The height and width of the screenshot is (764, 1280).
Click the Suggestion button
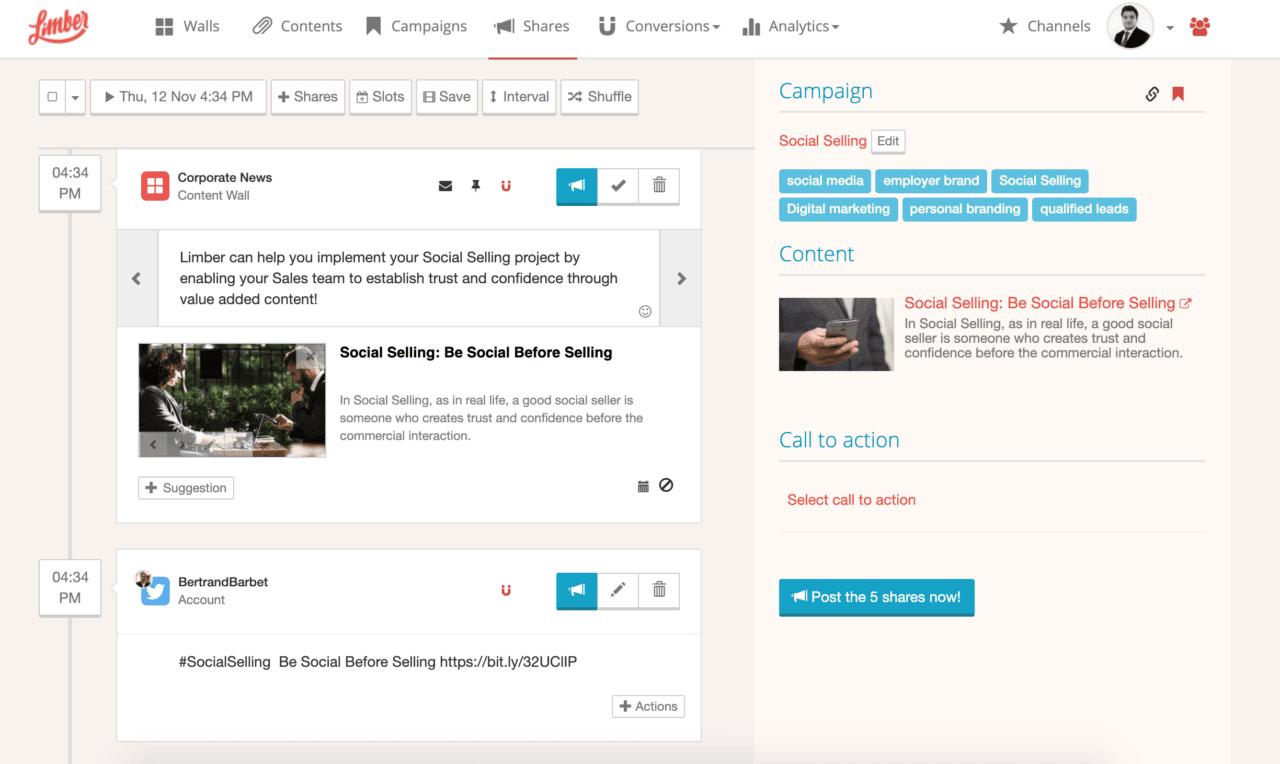pos(186,488)
